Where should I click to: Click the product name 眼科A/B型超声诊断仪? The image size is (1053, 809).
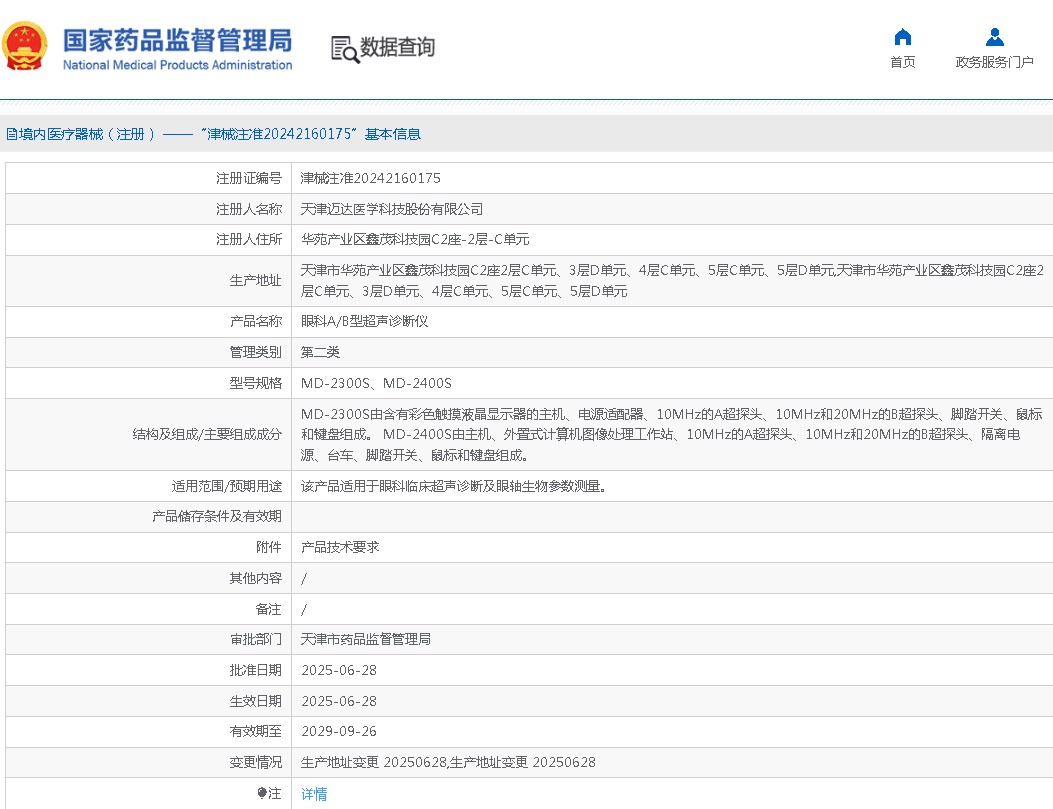click(365, 322)
